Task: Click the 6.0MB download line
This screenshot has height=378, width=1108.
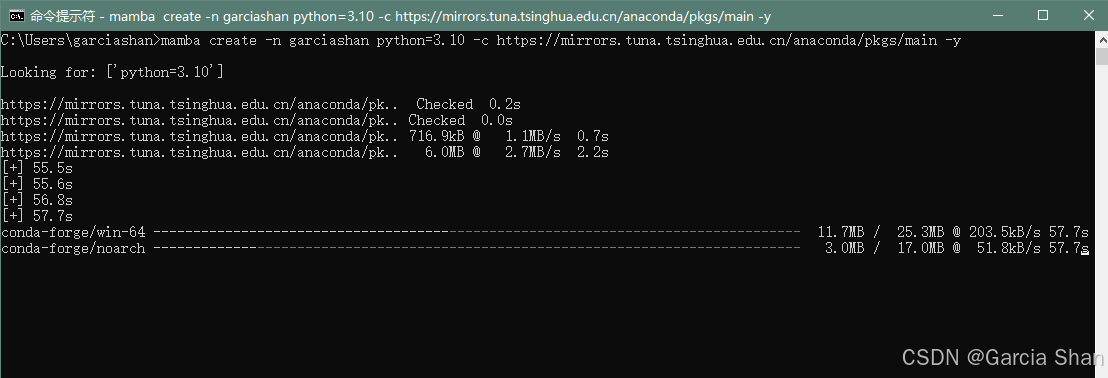Action: coord(305,152)
